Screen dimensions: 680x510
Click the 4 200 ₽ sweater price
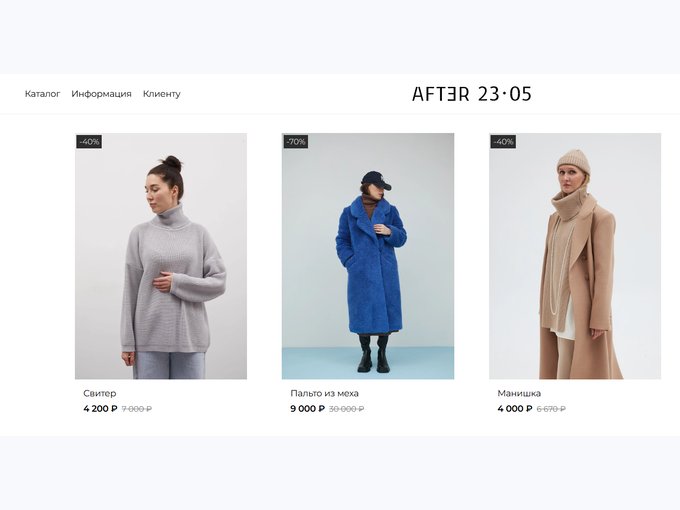coord(100,409)
